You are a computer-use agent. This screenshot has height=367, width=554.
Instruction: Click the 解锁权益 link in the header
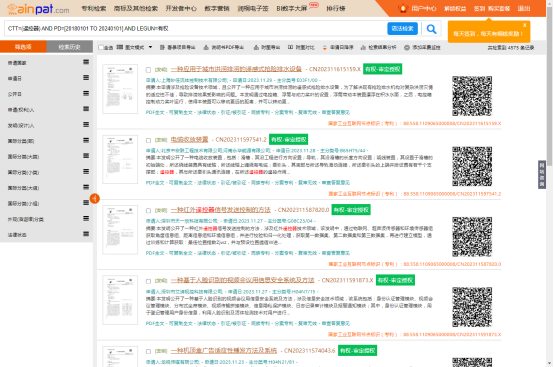pyautogui.click(x=455, y=8)
